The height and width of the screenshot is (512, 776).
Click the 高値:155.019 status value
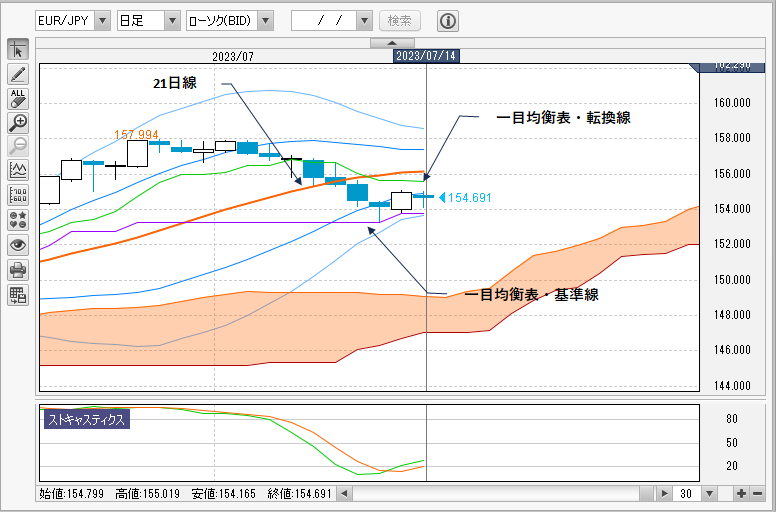point(148,494)
